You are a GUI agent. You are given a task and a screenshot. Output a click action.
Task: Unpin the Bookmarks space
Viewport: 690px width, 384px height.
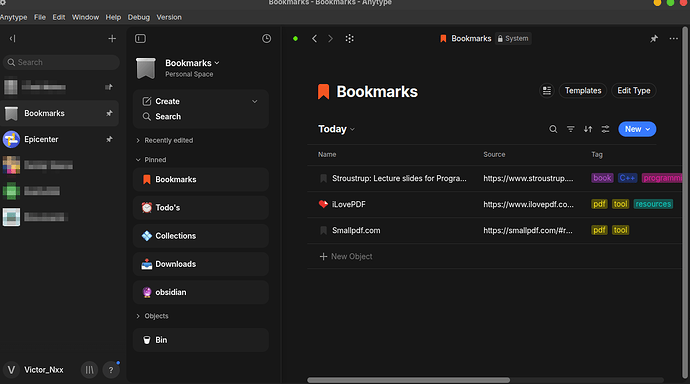point(109,113)
